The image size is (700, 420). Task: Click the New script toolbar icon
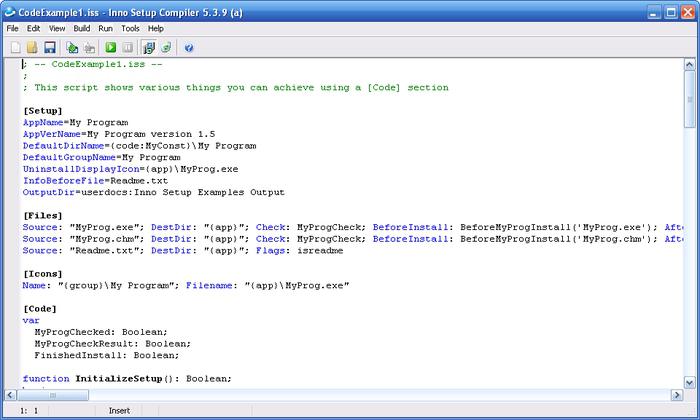coord(16,47)
